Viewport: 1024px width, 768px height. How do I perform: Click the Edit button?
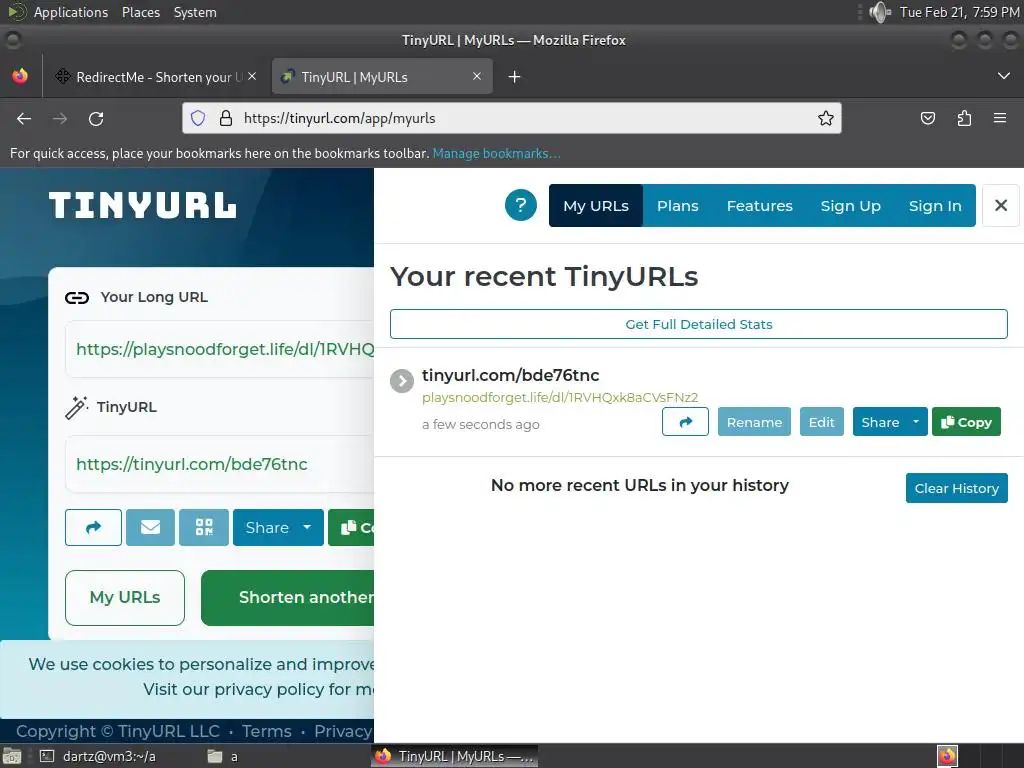(822, 422)
